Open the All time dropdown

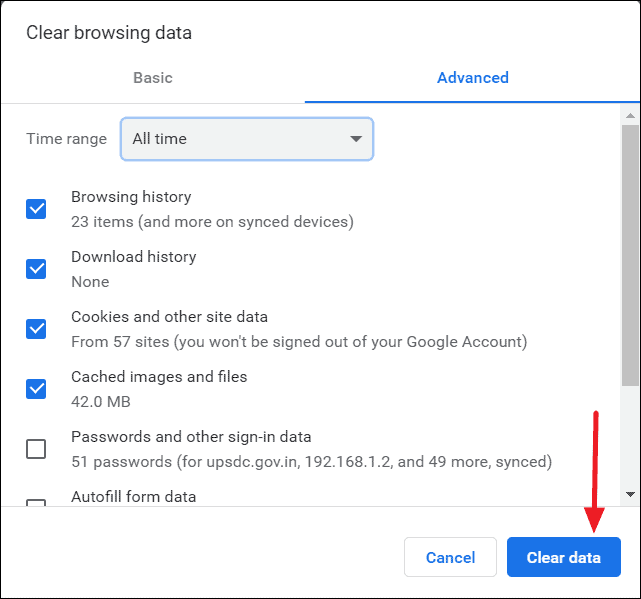247,139
